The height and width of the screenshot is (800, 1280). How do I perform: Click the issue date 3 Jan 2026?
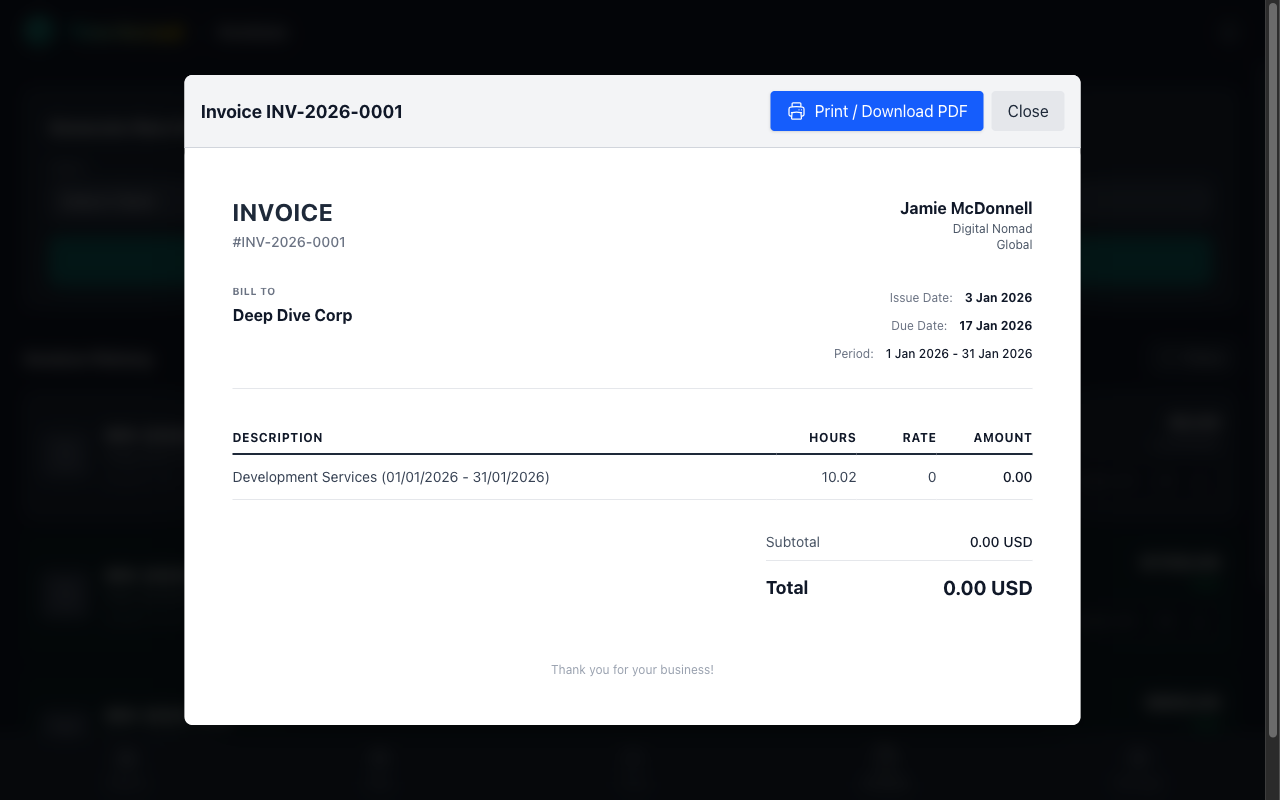997,297
